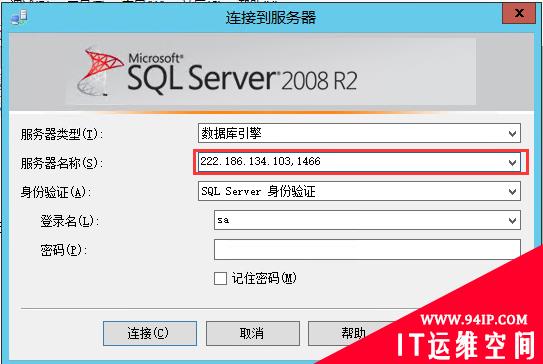Click the 登录名 field containing sa
Viewport: 543px width, 364px height.
tap(367, 220)
